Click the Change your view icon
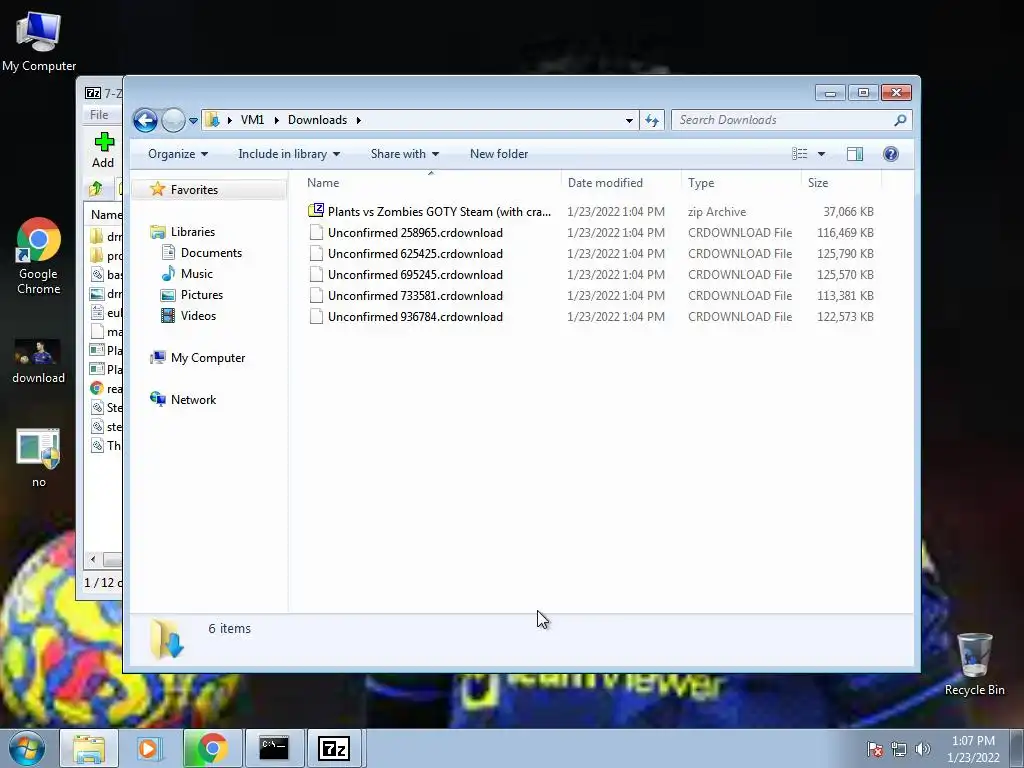 [x=800, y=154]
